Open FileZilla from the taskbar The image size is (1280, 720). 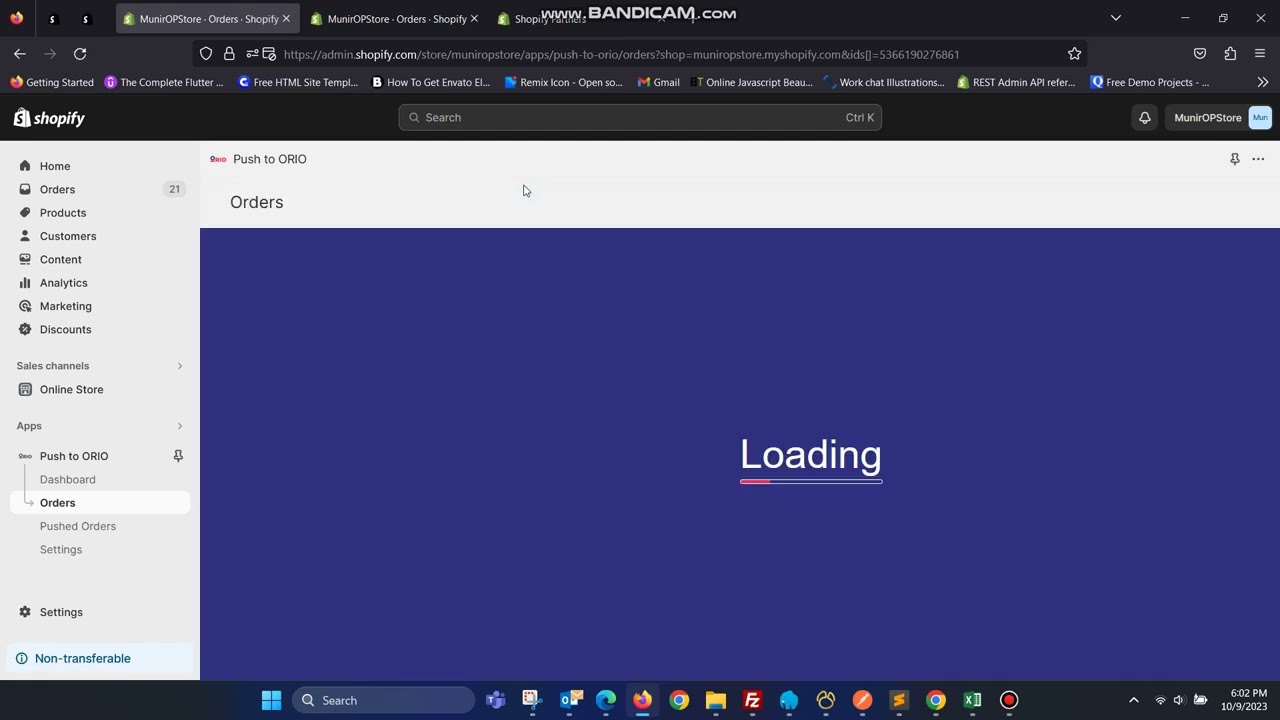pyautogui.click(x=753, y=700)
